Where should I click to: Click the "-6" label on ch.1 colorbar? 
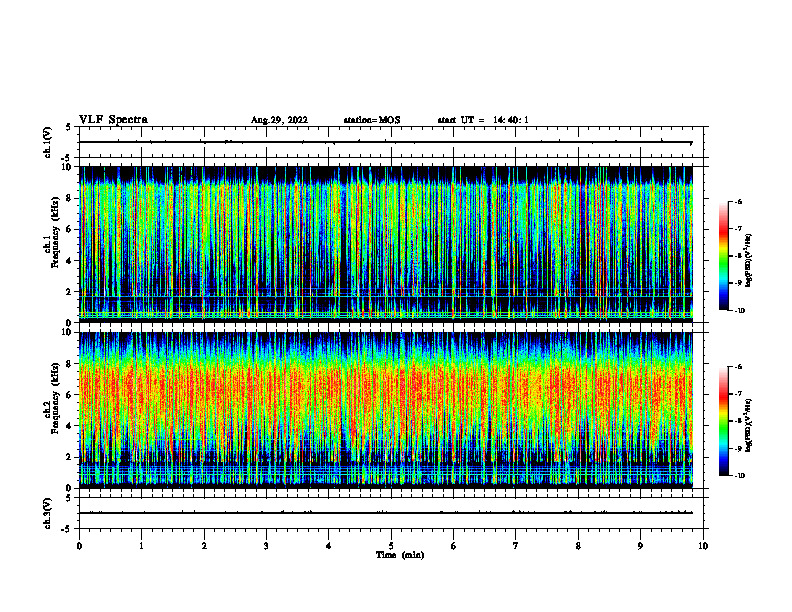click(738, 201)
